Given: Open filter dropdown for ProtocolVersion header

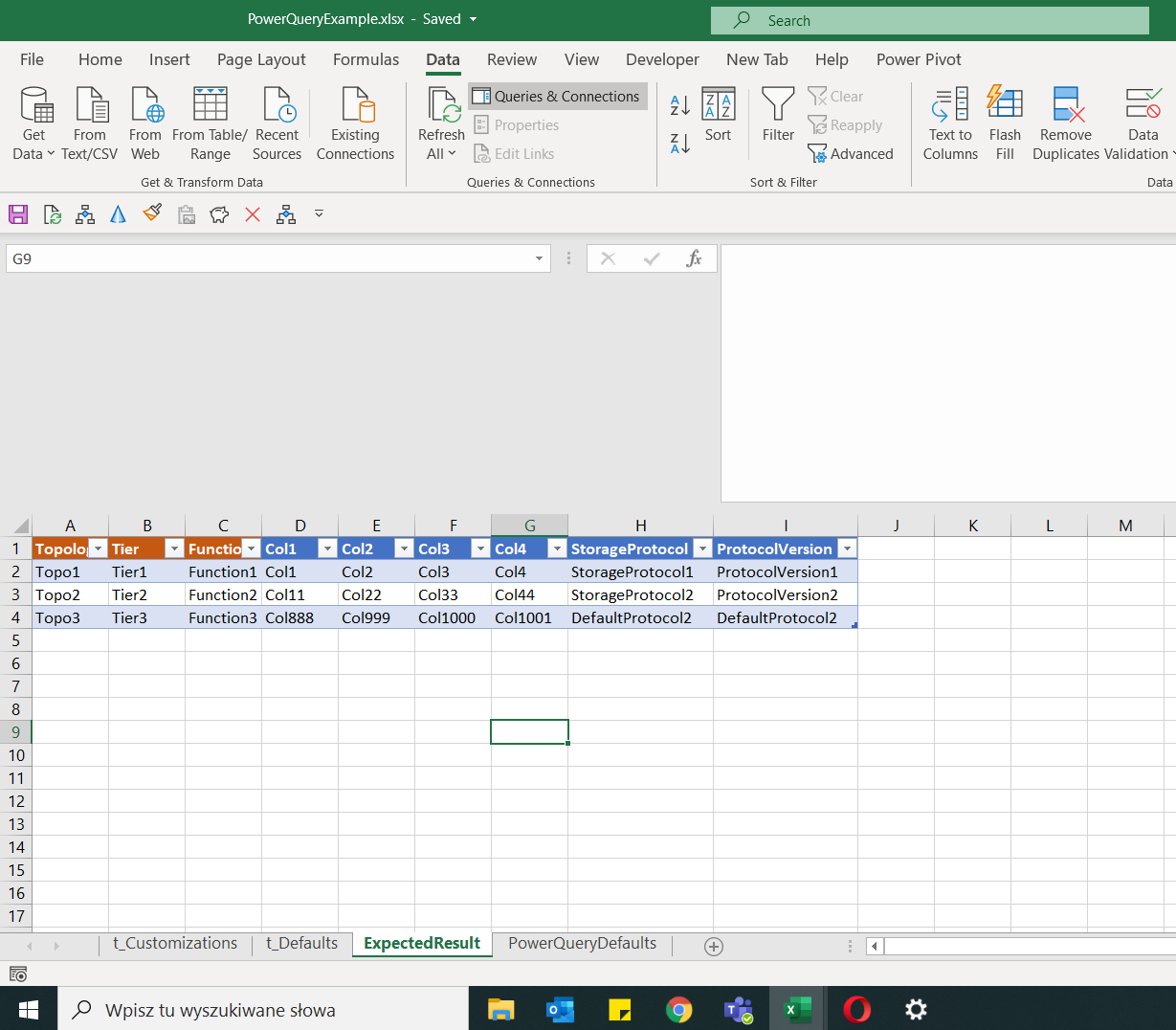Looking at the screenshot, I should click(847, 549).
